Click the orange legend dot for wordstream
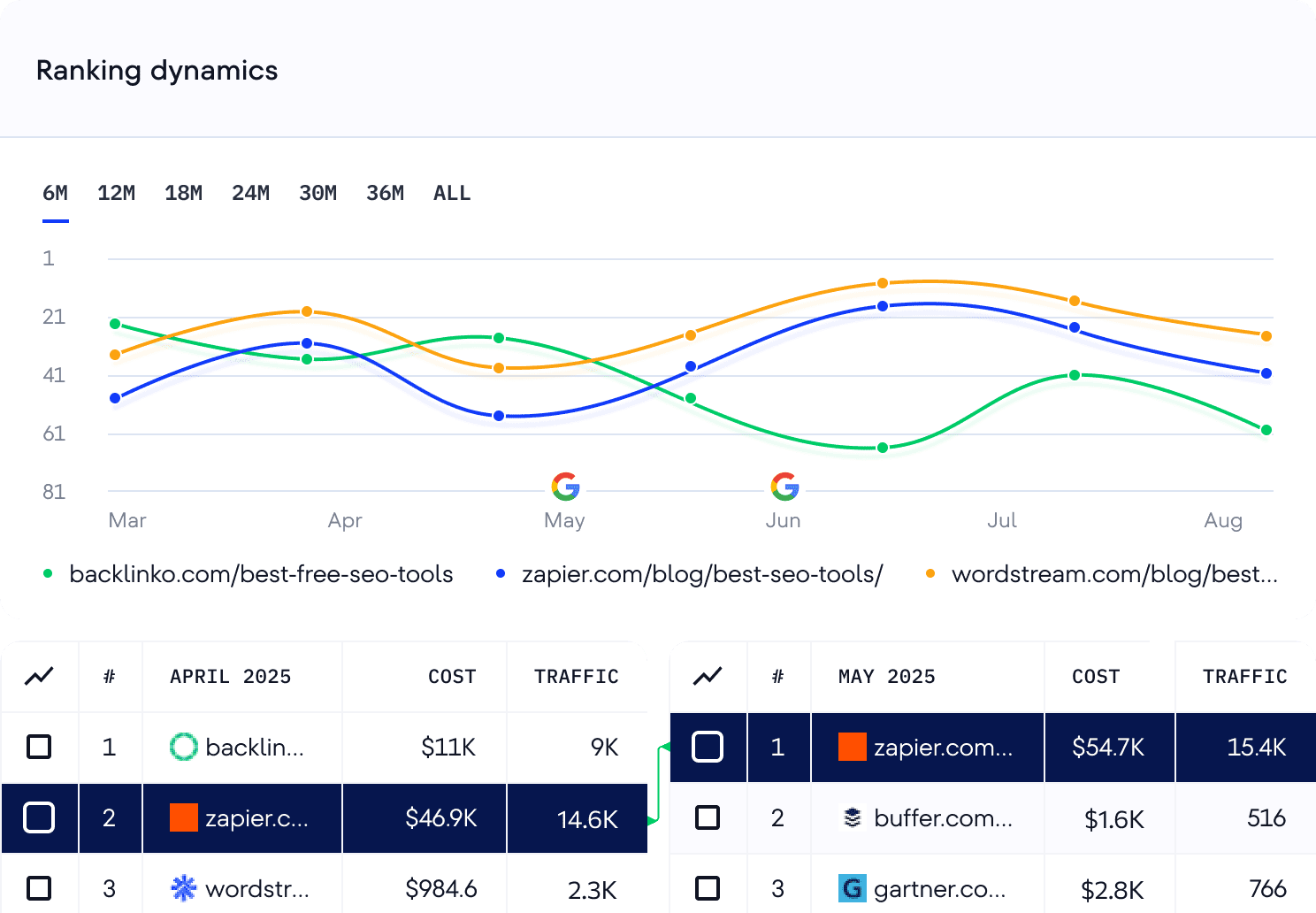 pyautogui.click(x=930, y=574)
